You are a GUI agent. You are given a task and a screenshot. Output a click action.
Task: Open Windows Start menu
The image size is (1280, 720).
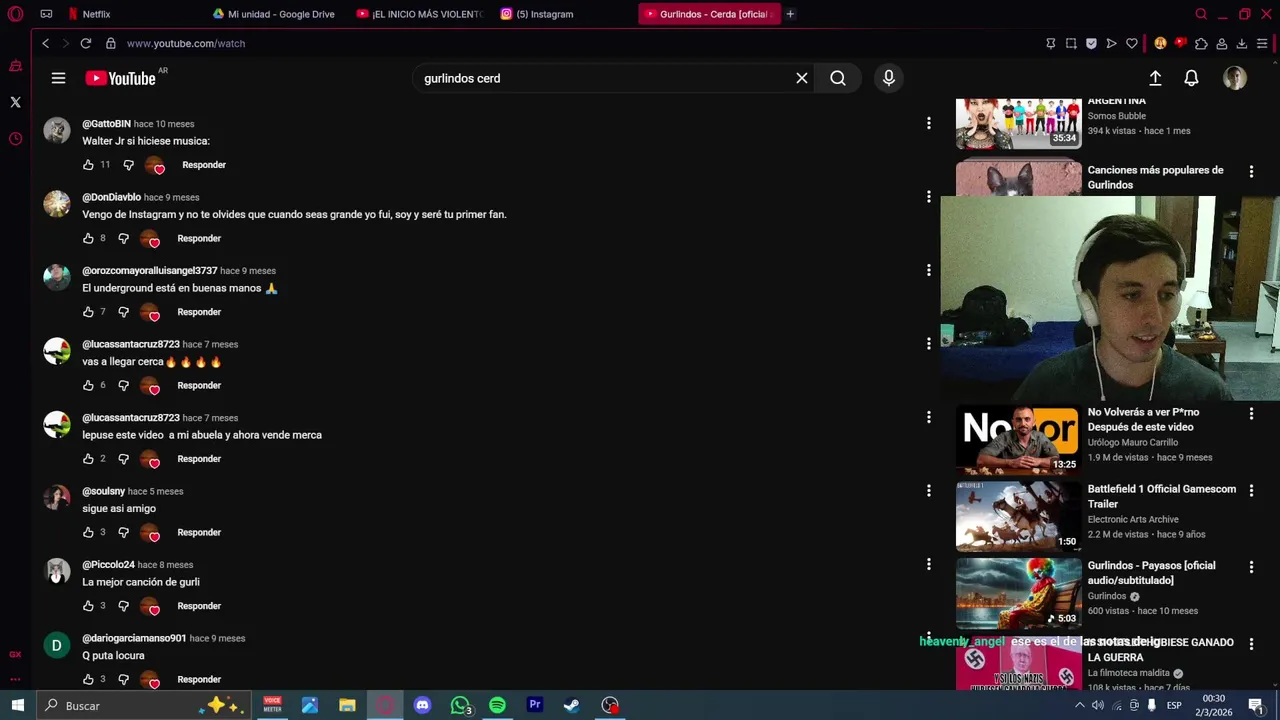pyautogui.click(x=17, y=705)
